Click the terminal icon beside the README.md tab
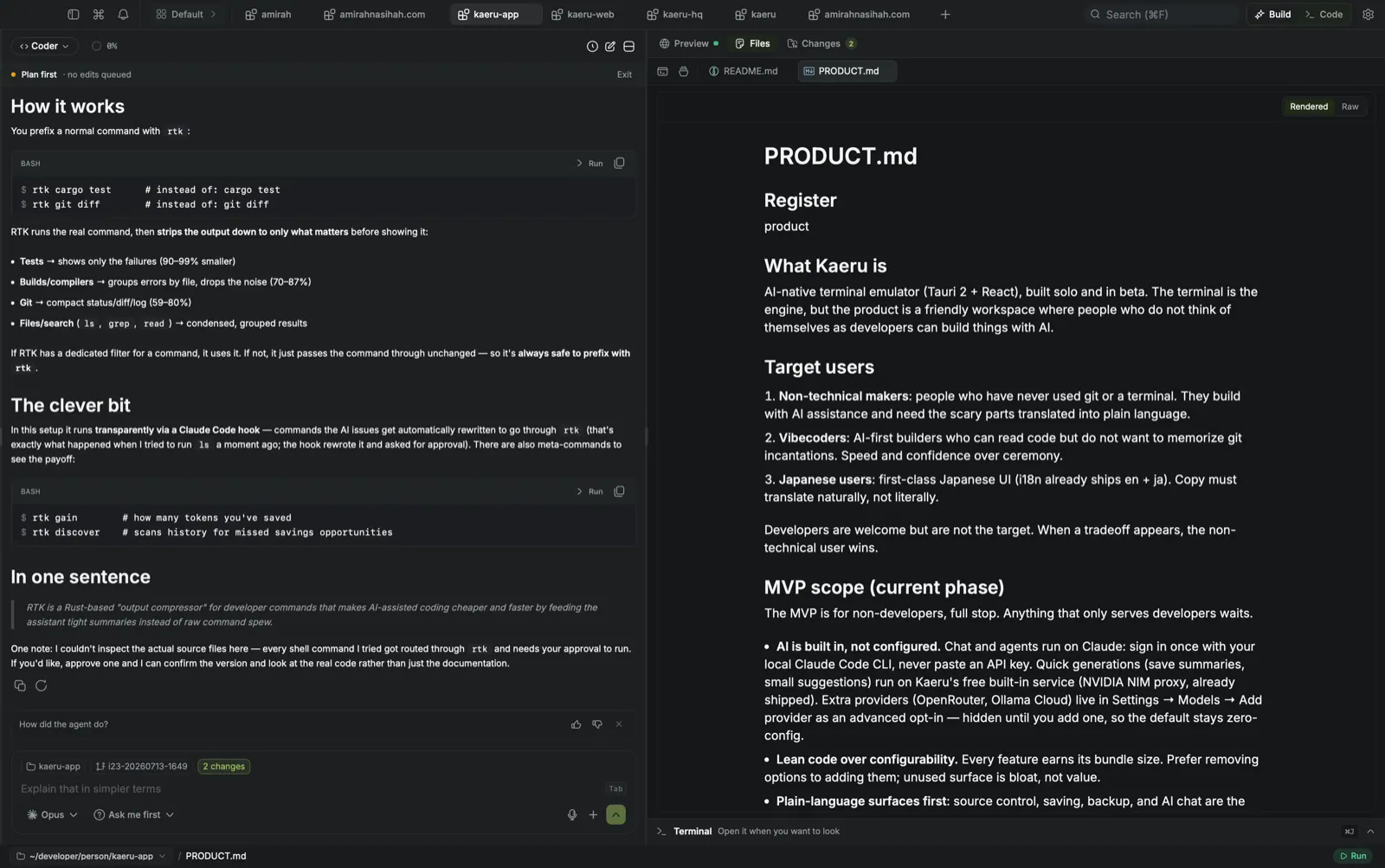This screenshot has height=868, width=1385. click(662, 71)
